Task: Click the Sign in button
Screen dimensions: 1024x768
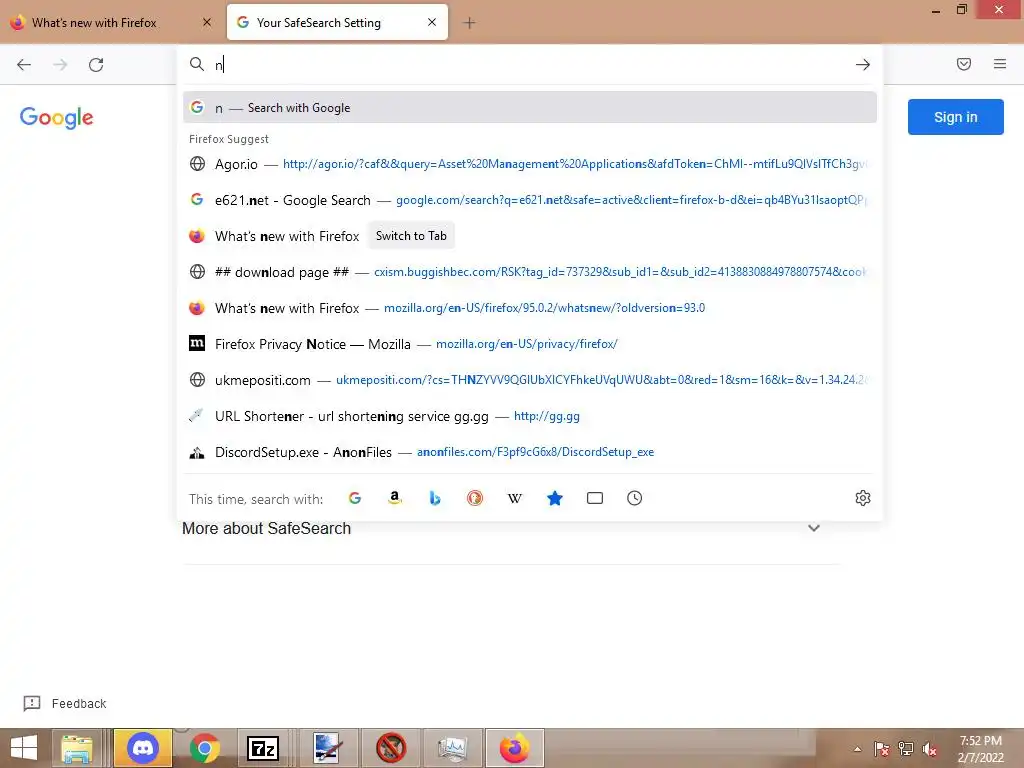Action: click(955, 117)
